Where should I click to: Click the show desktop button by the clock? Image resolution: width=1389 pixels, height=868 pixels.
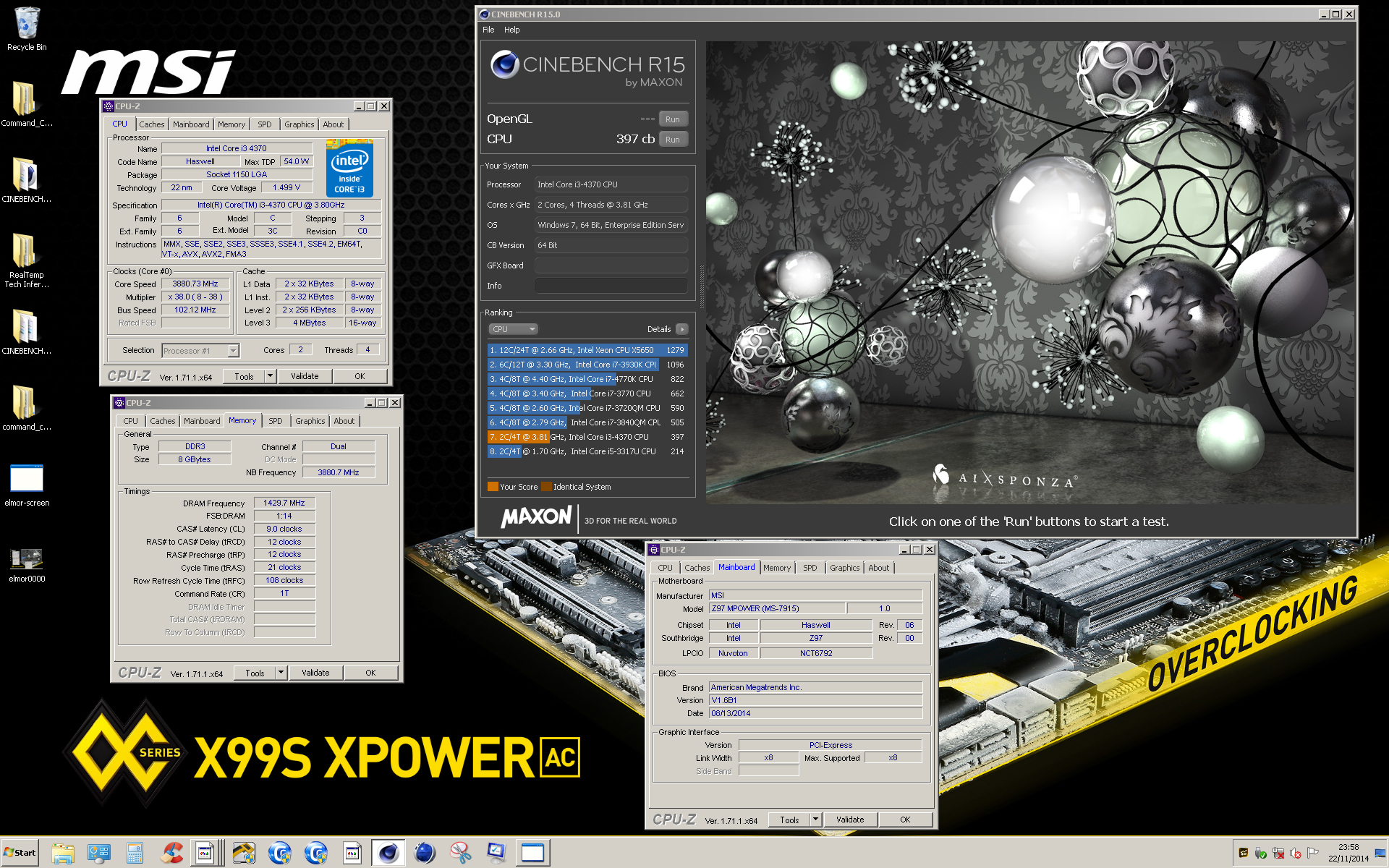pos(1380,853)
